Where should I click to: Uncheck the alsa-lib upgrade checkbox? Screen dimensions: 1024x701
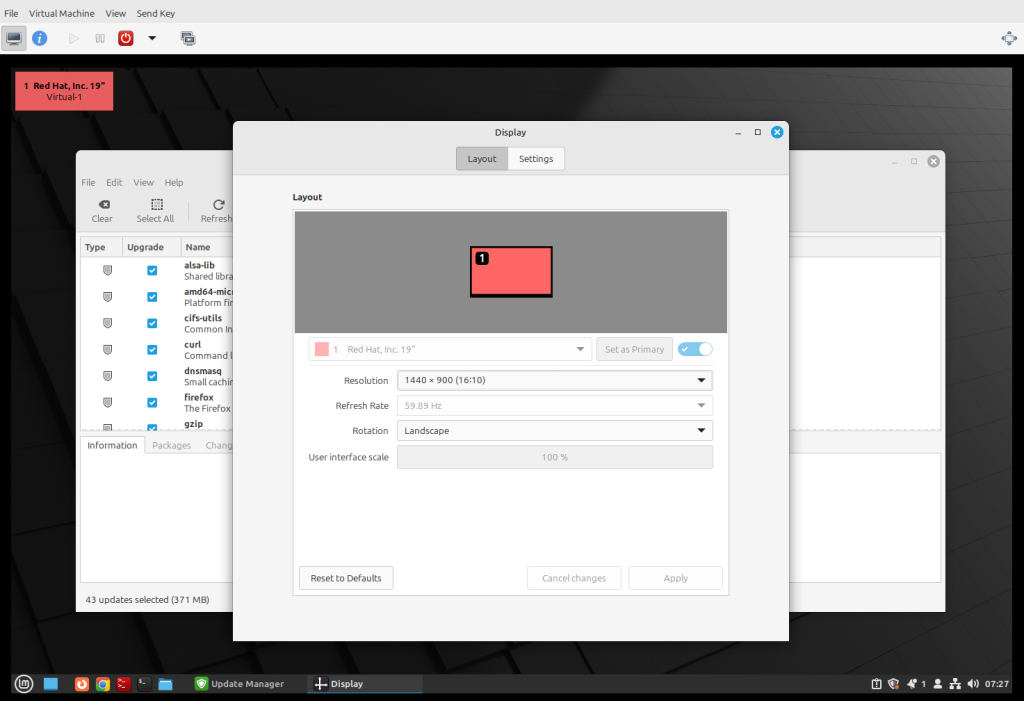coord(152,270)
